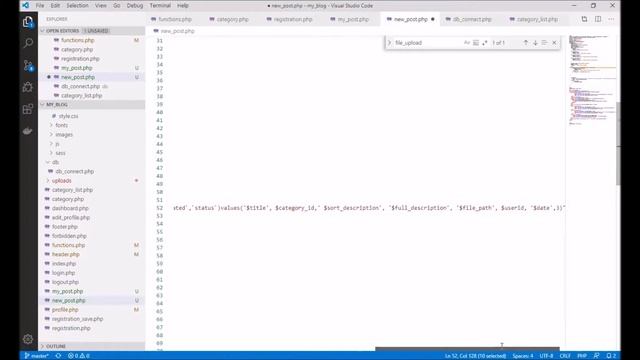This screenshot has width=640, height=360.
Task: Open the Manage gear menu
Action: 28,339
